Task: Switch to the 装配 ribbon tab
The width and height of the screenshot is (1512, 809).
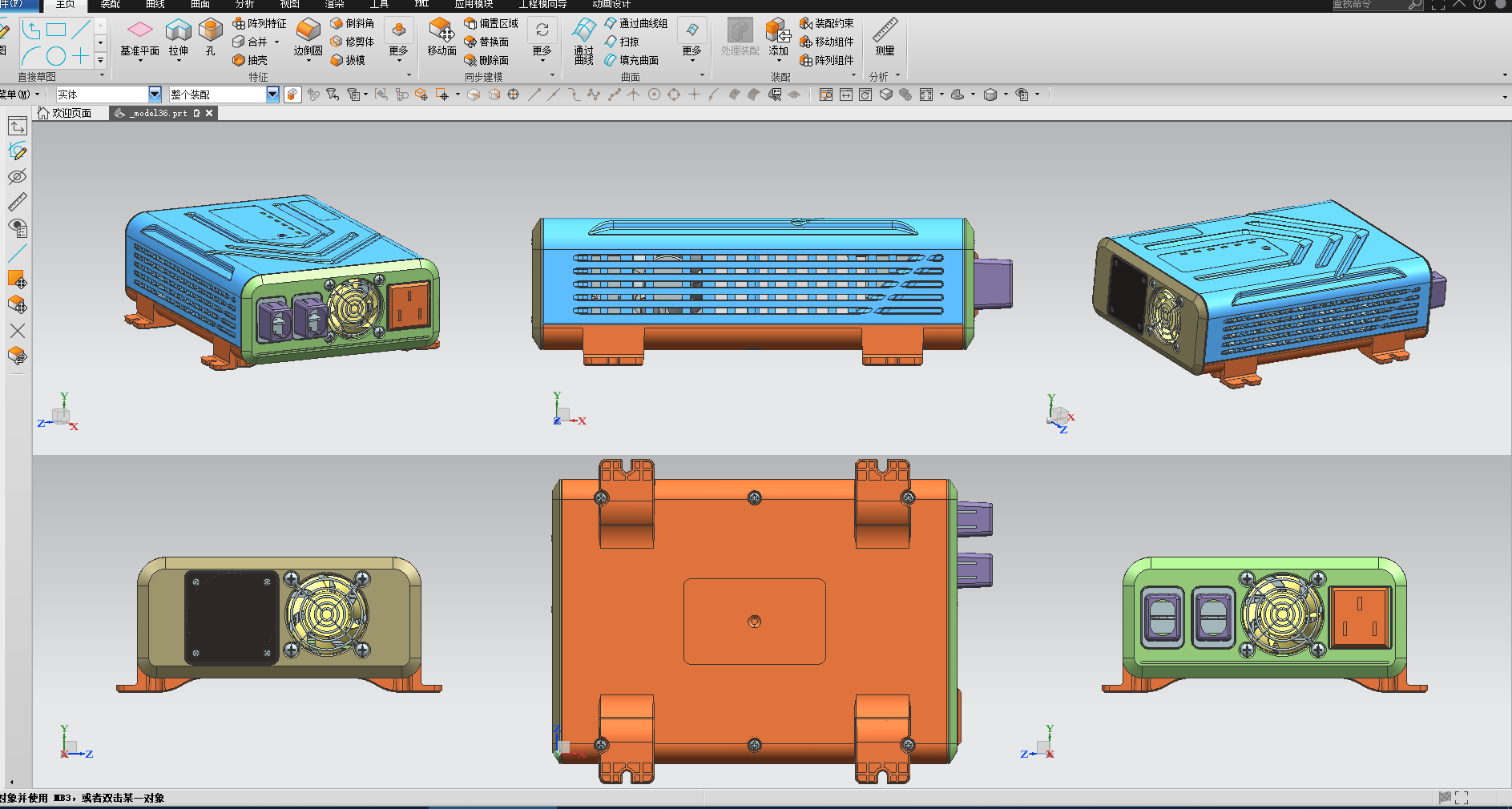Action: click(x=110, y=5)
